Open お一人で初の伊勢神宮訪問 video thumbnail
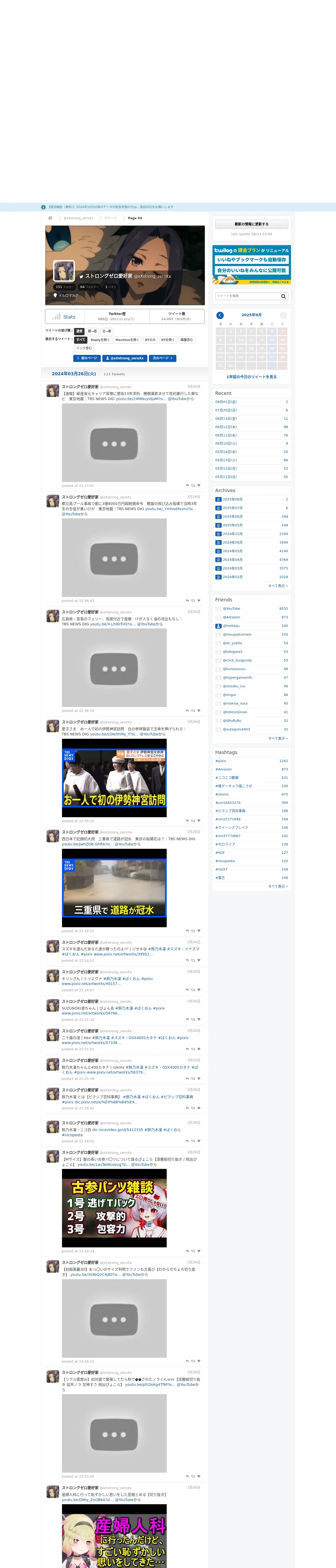336x1568 pixels. (114, 778)
